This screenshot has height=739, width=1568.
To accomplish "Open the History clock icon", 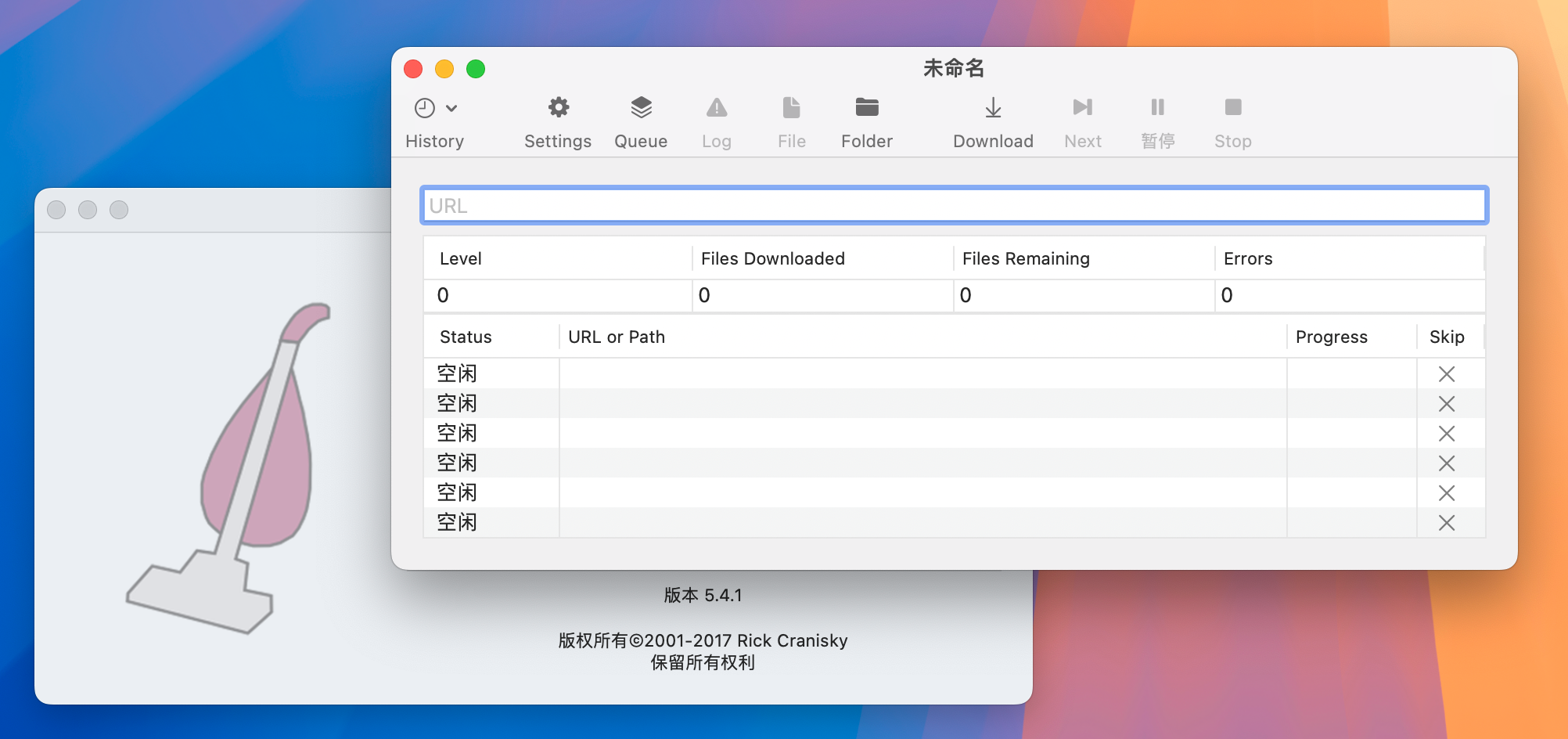I will point(425,108).
